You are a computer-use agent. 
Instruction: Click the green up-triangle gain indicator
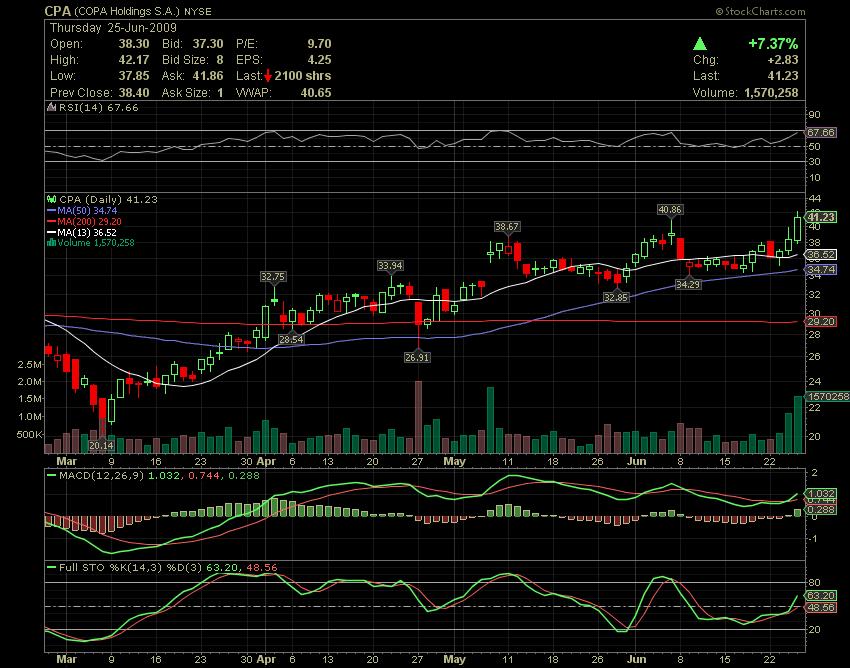click(700, 44)
